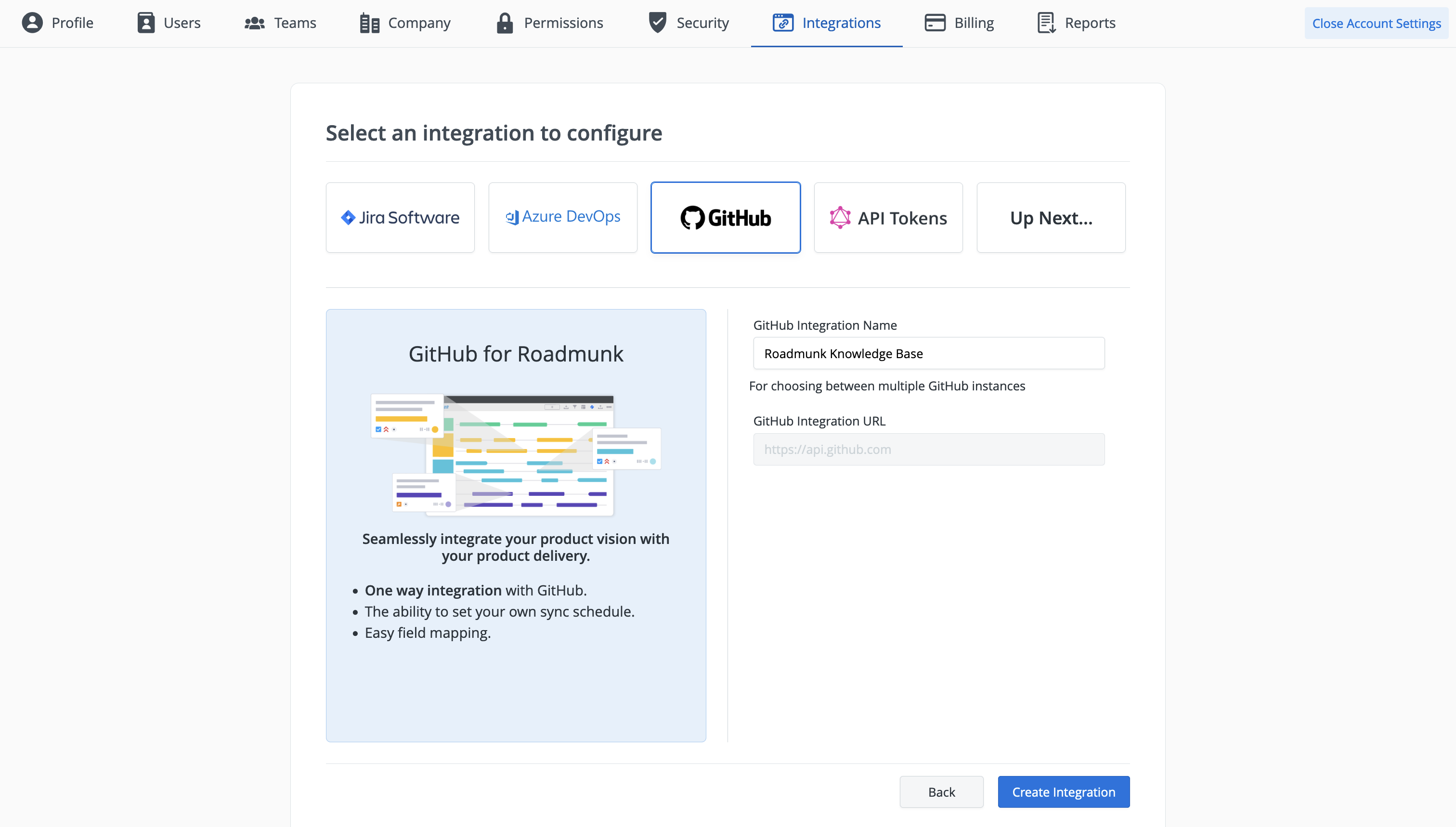Click the Security shield icon

click(657, 23)
